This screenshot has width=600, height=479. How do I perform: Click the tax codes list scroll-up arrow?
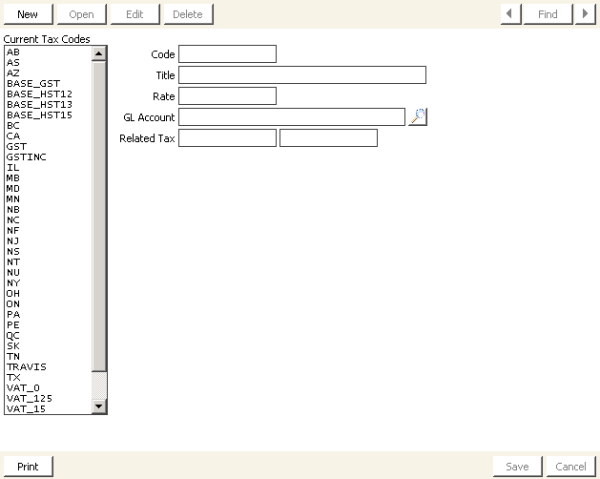point(99,54)
